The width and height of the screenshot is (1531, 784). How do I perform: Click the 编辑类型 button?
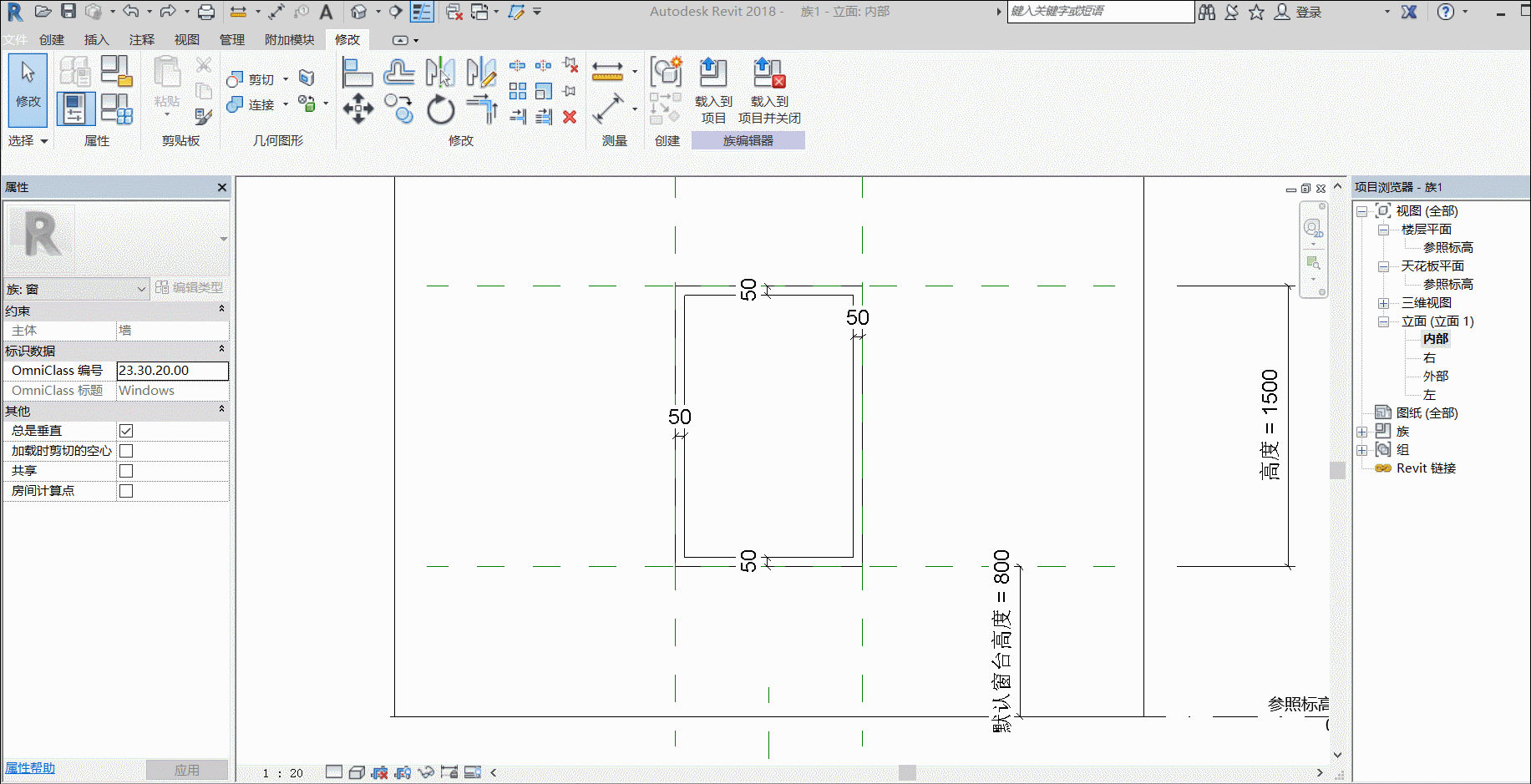[x=190, y=287]
